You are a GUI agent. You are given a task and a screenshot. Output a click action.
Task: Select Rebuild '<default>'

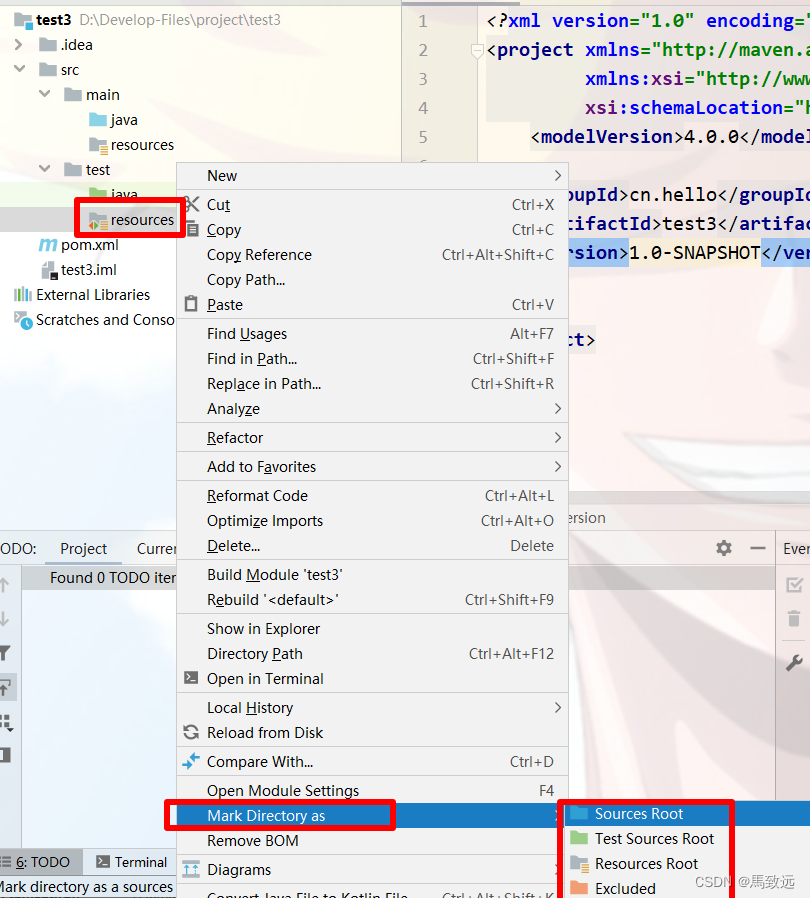372,600
